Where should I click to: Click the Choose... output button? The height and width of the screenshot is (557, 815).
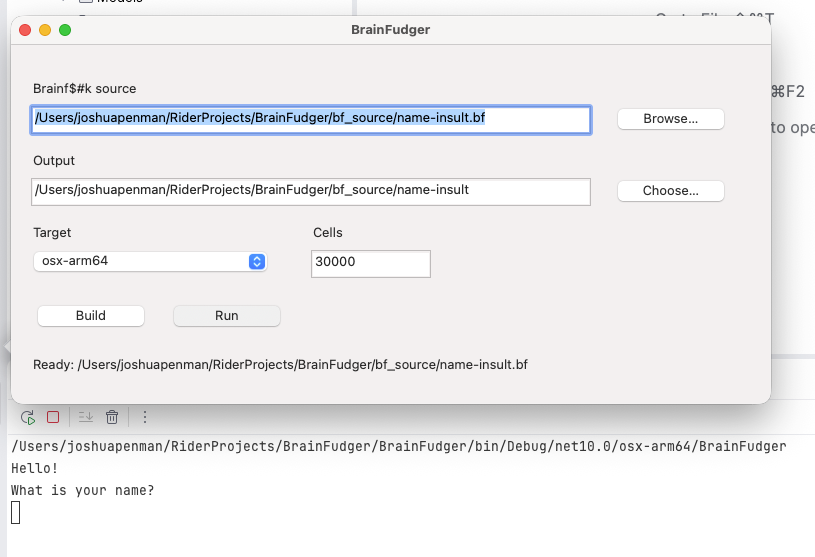pyautogui.click(x=671, y=191)
